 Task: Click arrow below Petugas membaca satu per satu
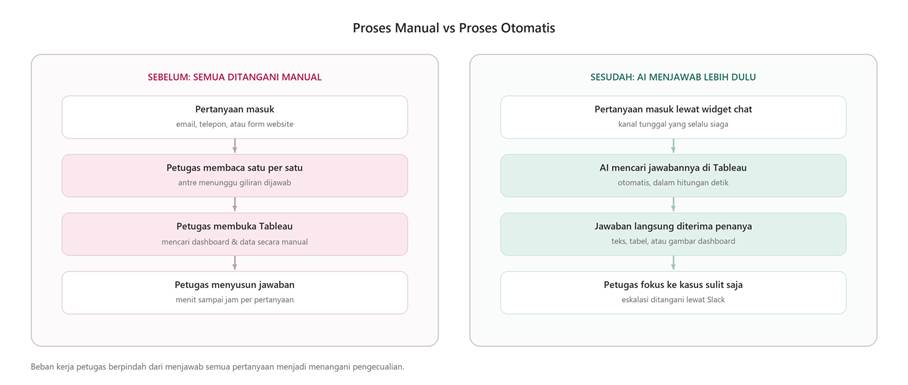(235, 204)
